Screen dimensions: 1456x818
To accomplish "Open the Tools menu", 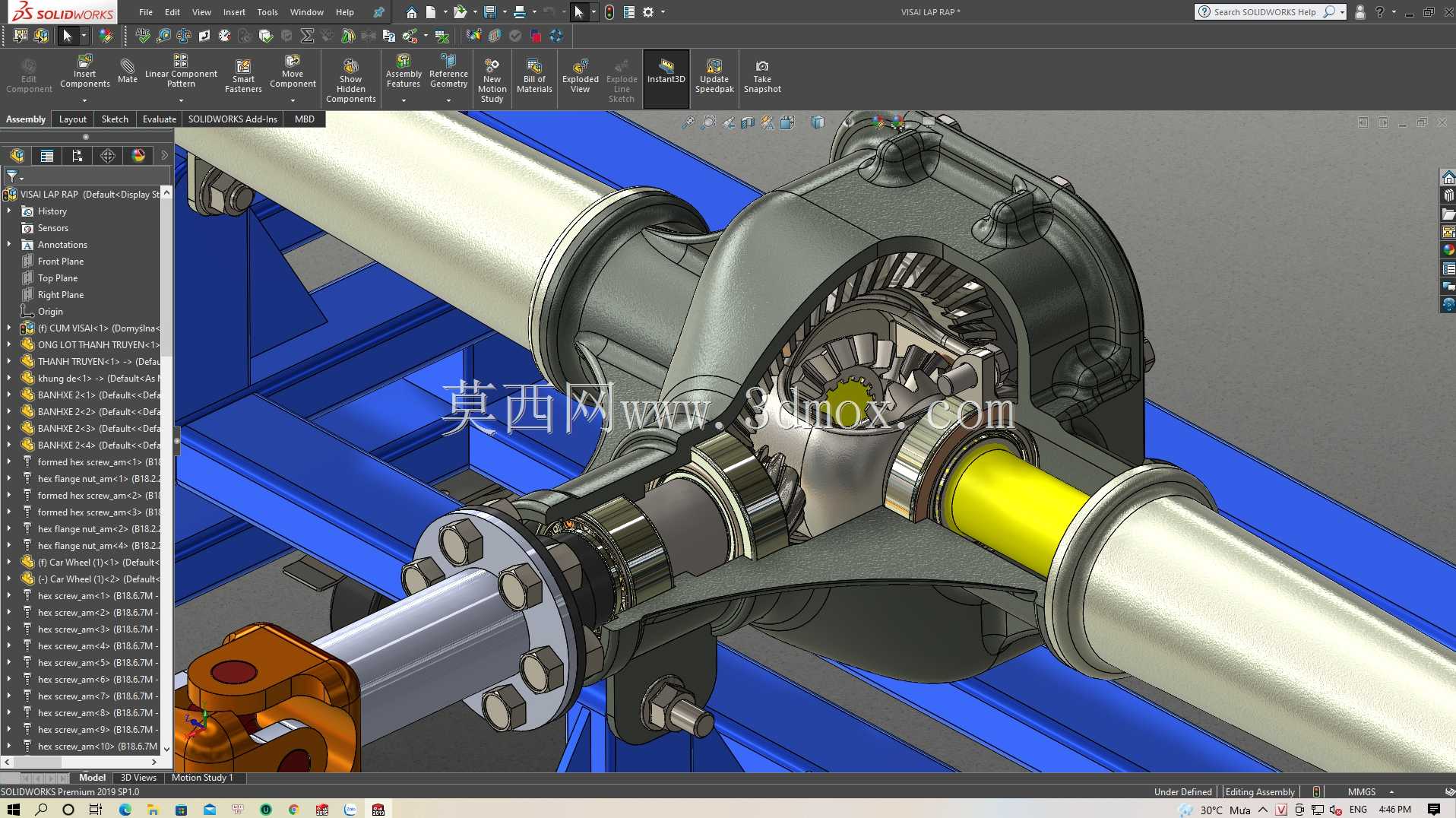I will coord(267,12).
